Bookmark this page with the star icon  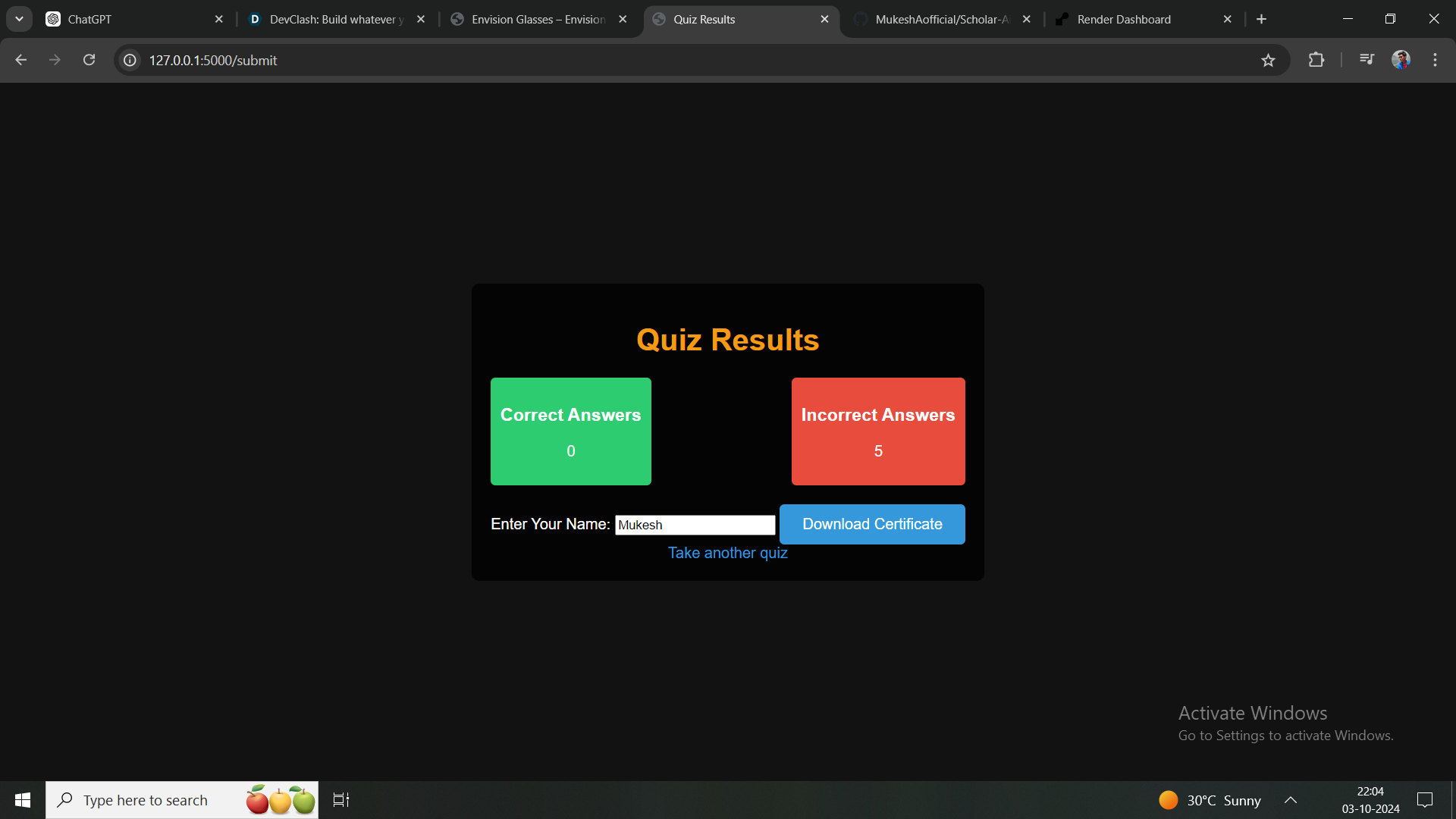1268,60
